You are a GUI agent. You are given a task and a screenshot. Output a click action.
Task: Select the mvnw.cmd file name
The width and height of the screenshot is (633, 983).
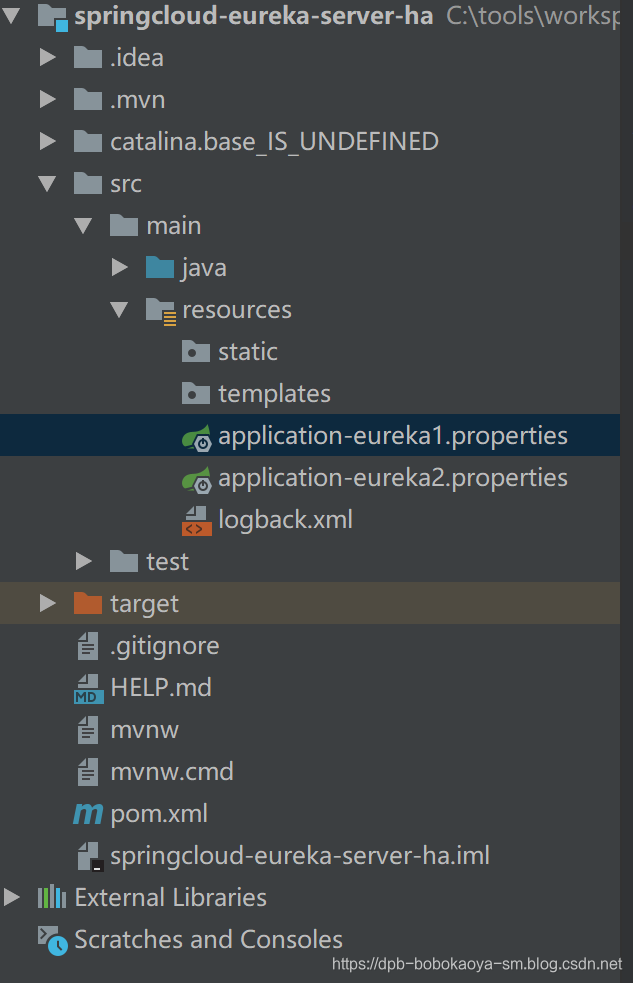click(172, 772)
